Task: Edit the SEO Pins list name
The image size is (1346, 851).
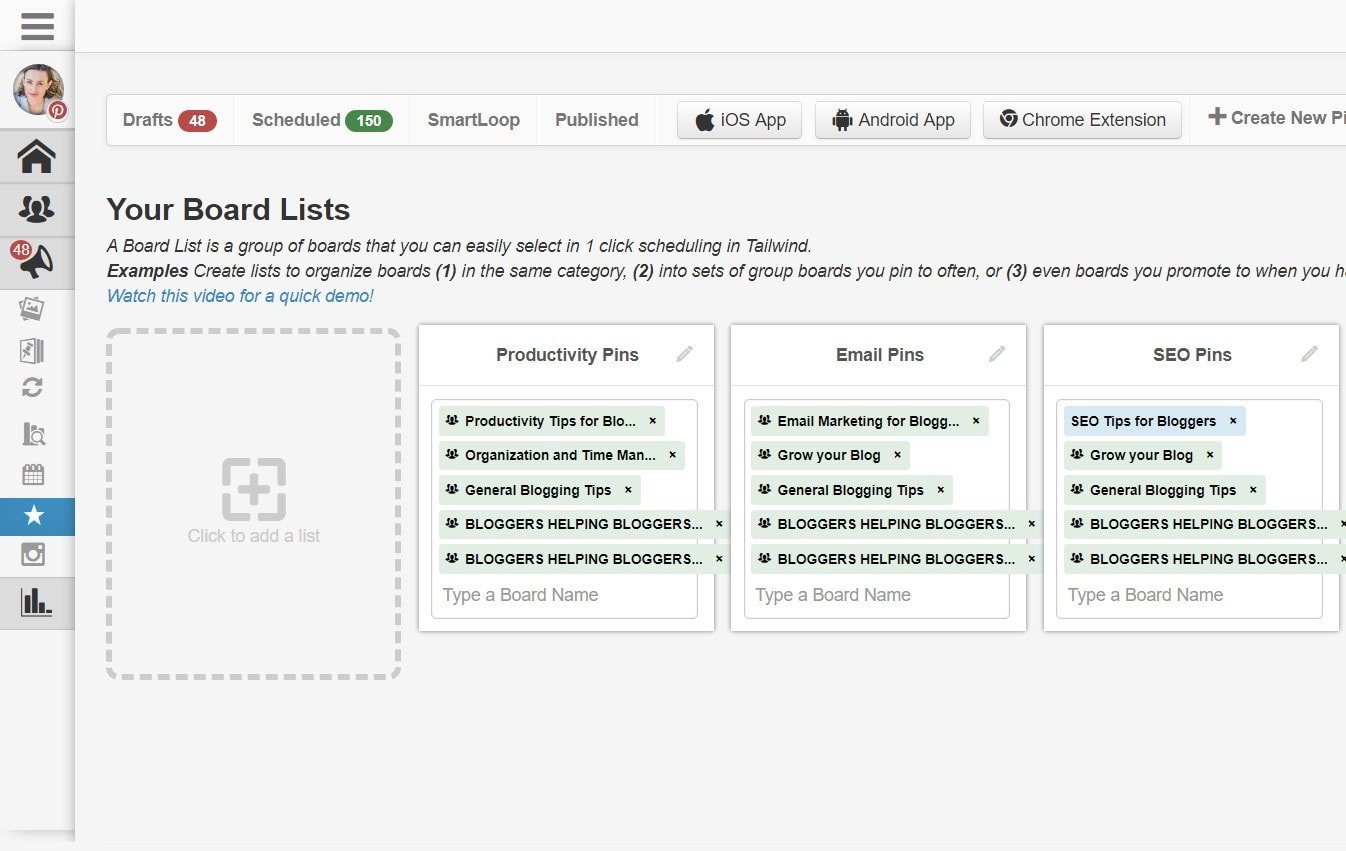Action: [1309, 354]
